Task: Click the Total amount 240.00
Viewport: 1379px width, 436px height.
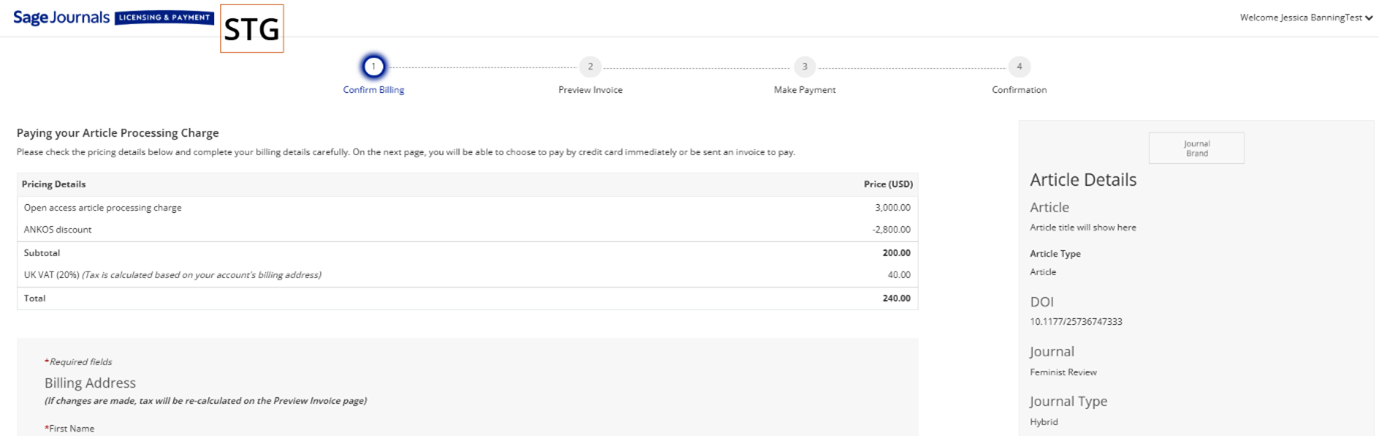Action: [896, 298]
